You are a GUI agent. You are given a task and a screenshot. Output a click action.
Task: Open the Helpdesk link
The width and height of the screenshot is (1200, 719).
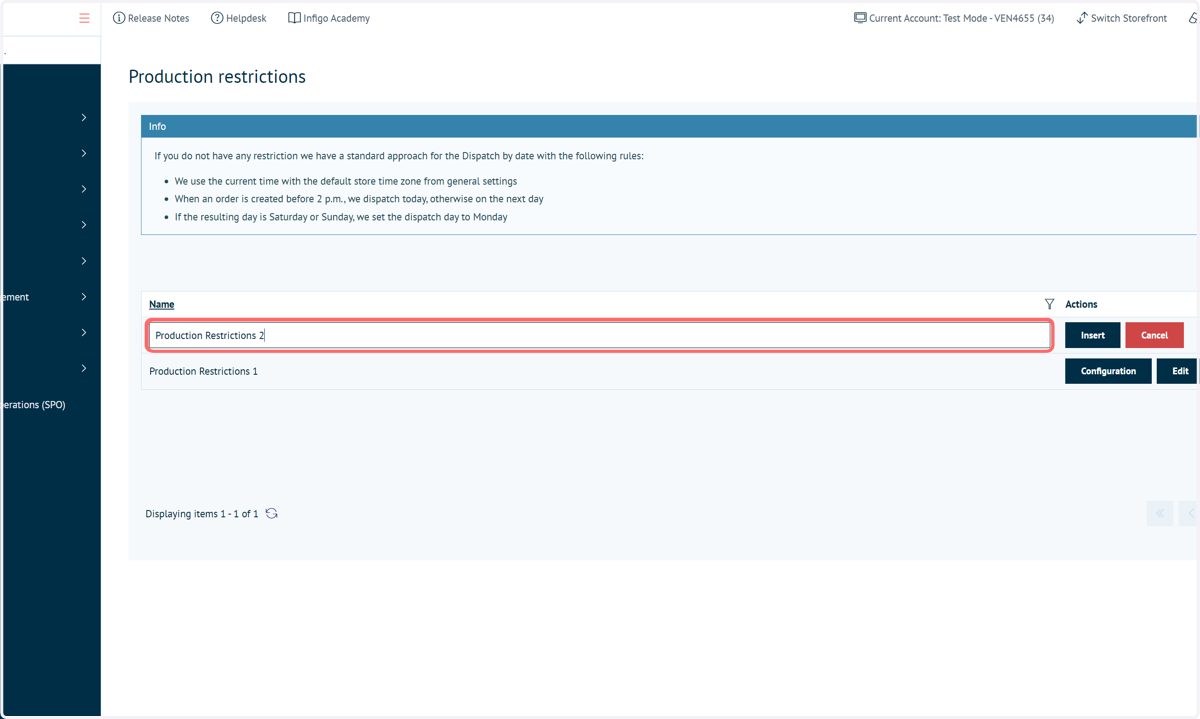239,18
